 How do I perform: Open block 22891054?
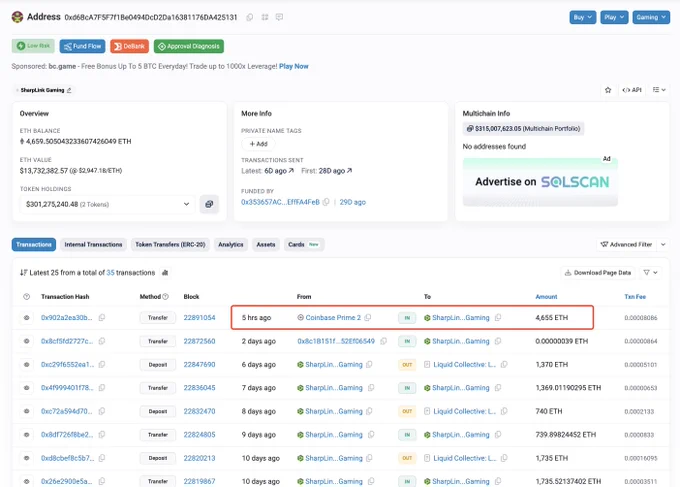(199, 317)
